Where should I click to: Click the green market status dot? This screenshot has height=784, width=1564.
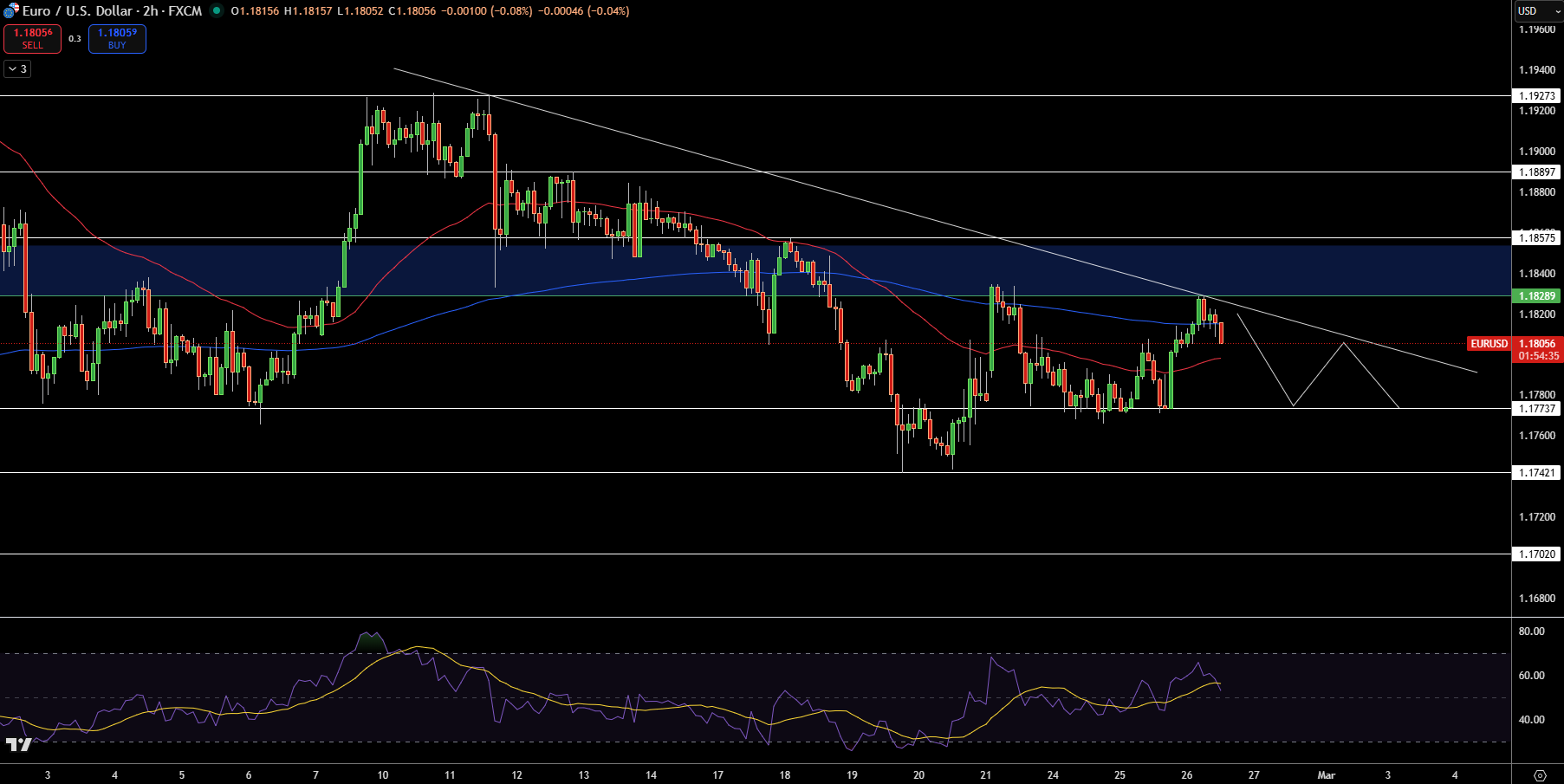(x=217, y=10)
